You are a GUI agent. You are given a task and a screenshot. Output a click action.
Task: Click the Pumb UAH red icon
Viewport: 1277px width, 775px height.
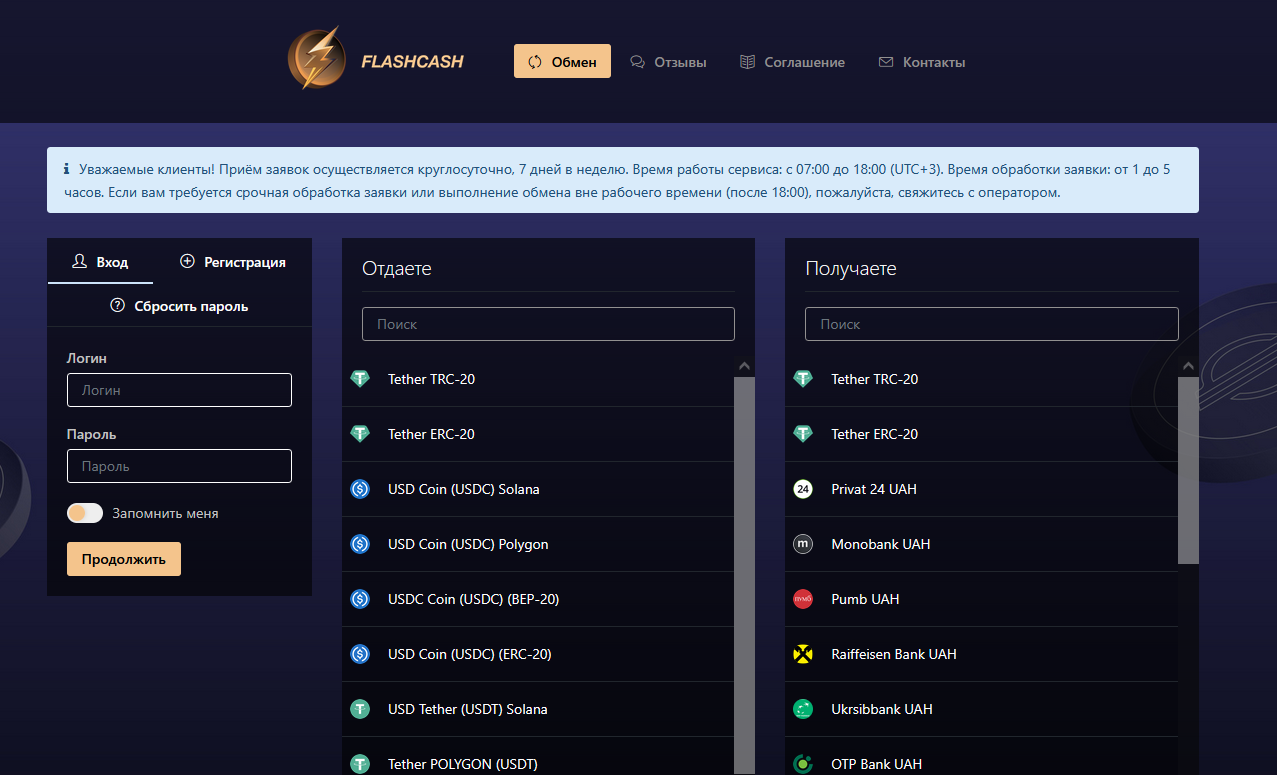(x=803, y=599)
